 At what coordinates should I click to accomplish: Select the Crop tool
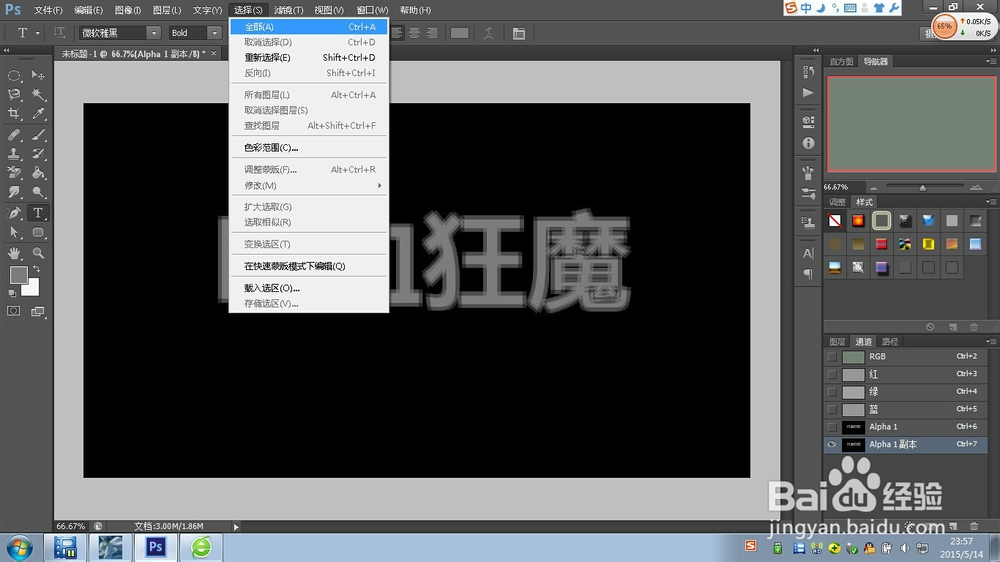[x=13, y=114]
